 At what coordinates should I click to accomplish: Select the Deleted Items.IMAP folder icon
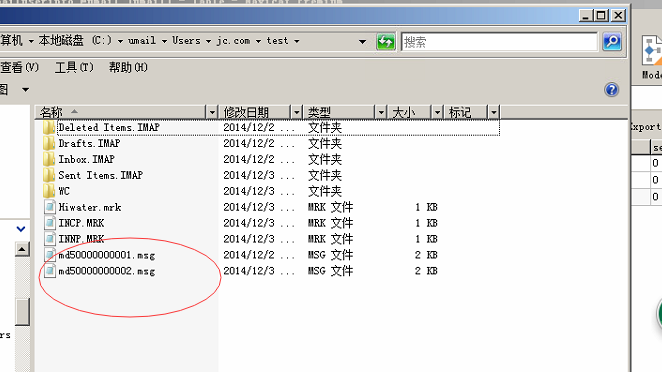(49, 127)
